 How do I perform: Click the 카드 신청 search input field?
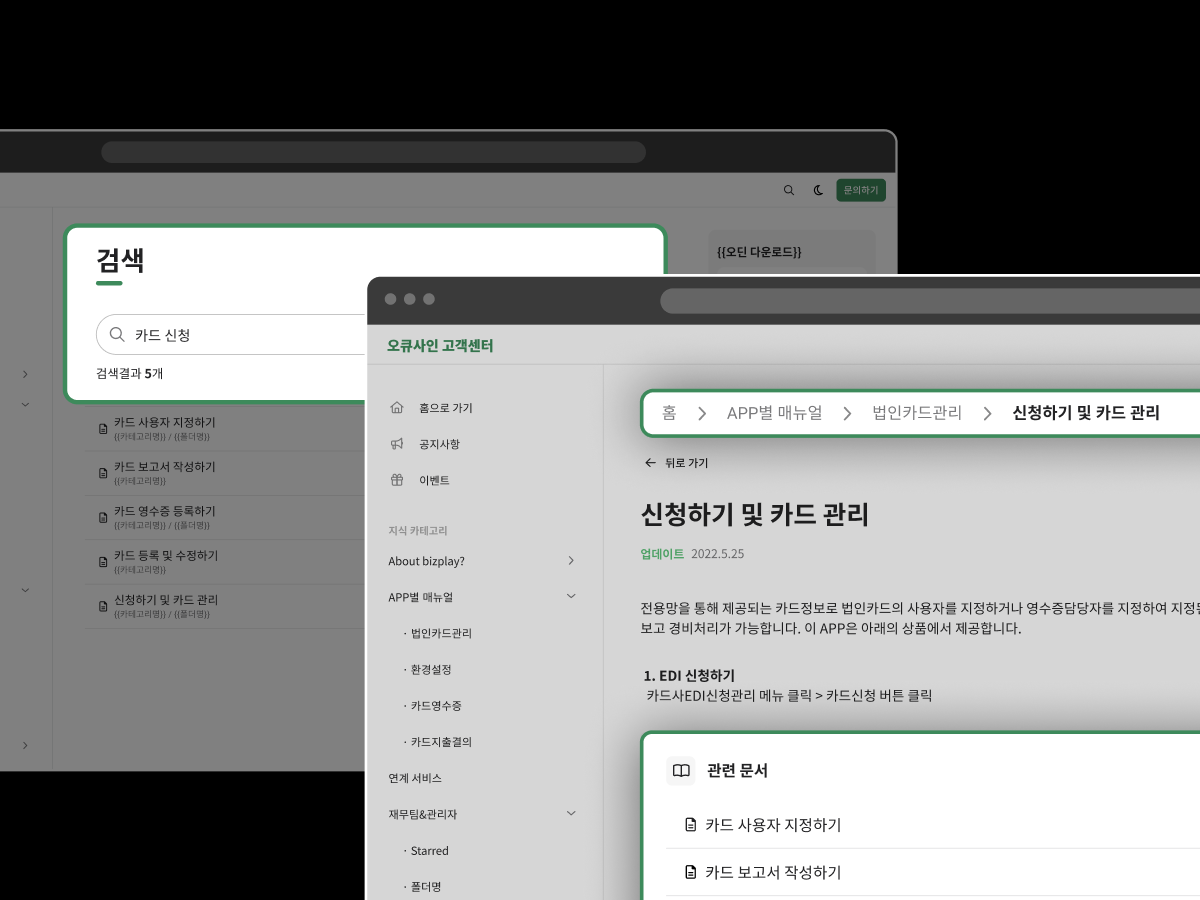click(x=231, y=335)
